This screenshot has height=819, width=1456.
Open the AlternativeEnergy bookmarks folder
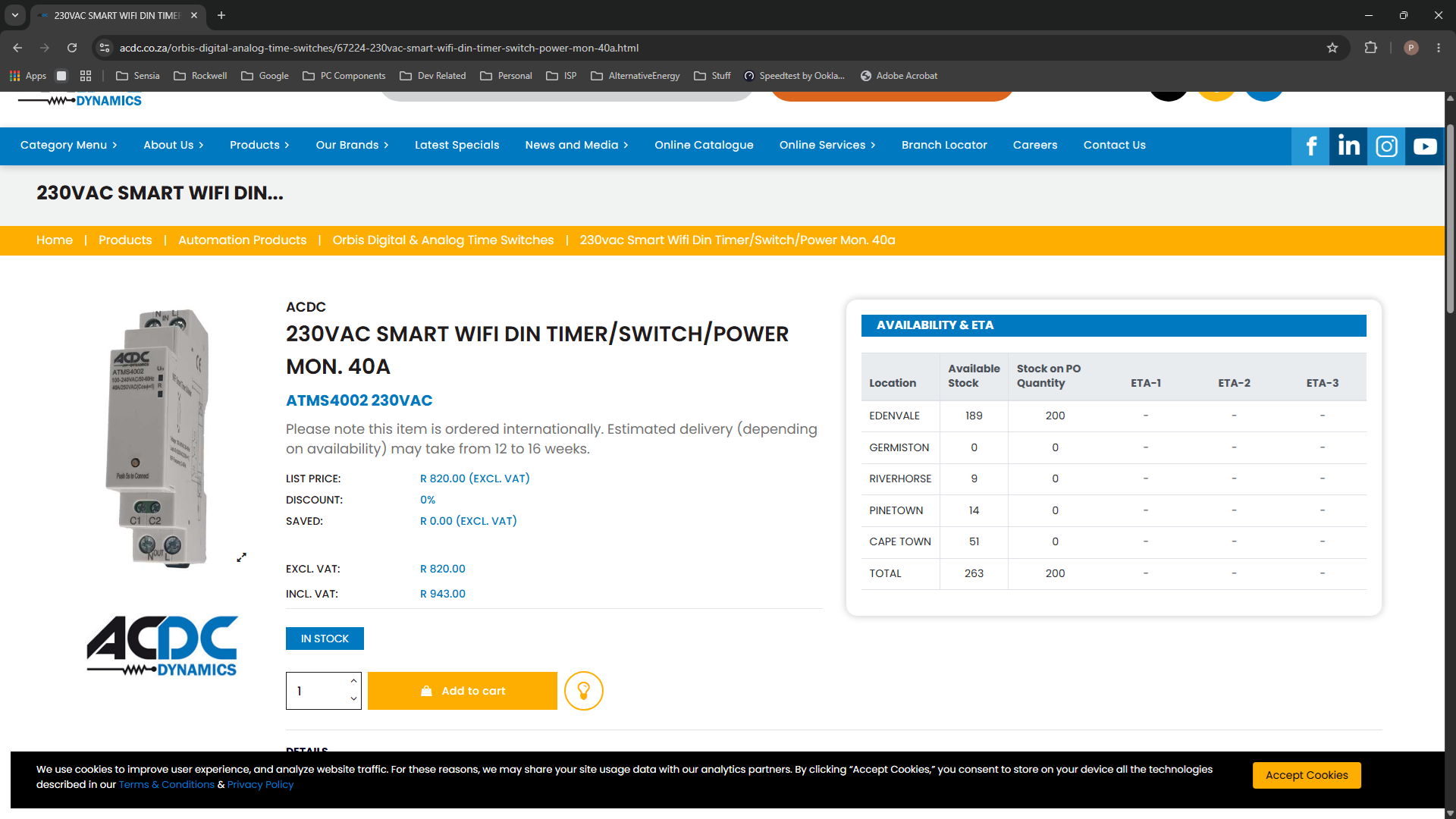tap(635, 76)
